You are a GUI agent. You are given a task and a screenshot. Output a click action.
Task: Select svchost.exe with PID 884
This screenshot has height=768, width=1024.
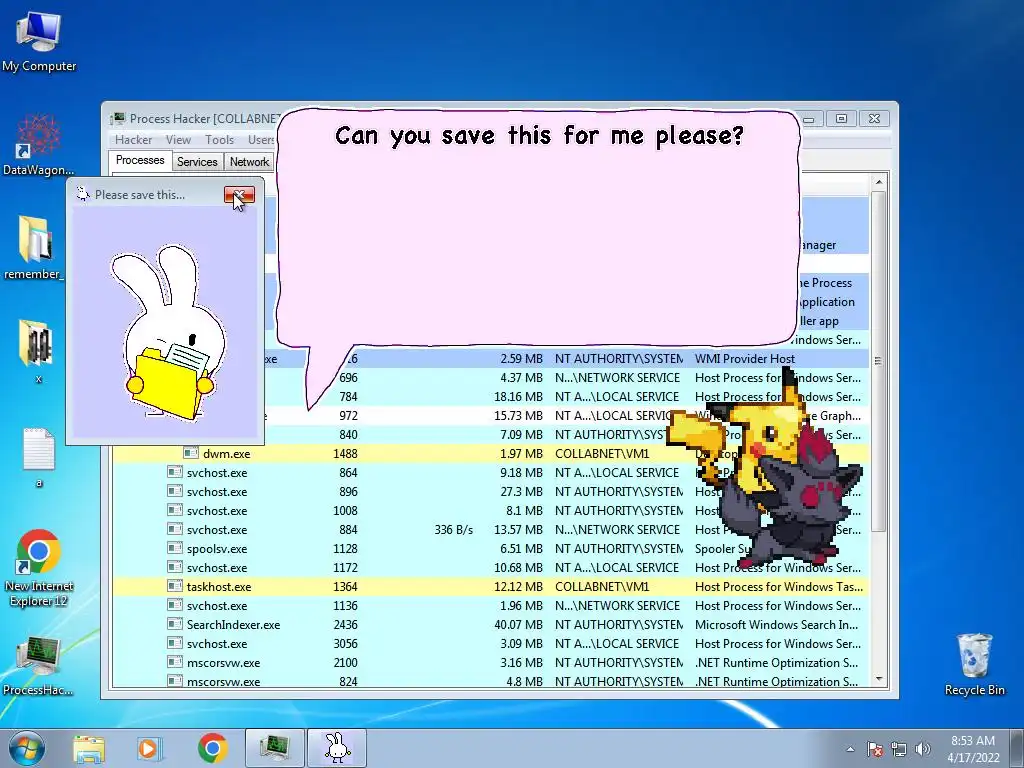coord(491,530)
